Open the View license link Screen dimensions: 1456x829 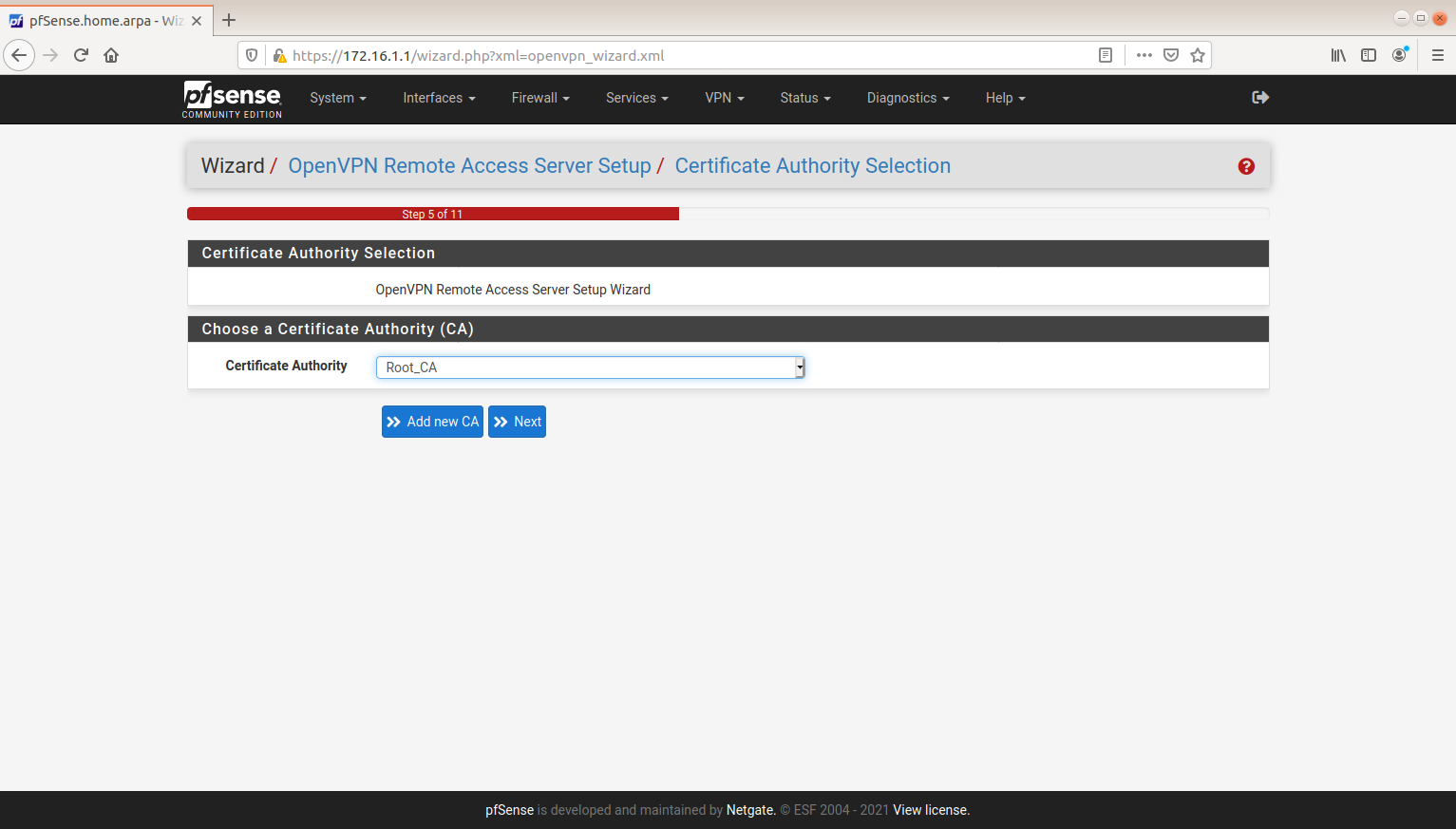click(931, 810)
